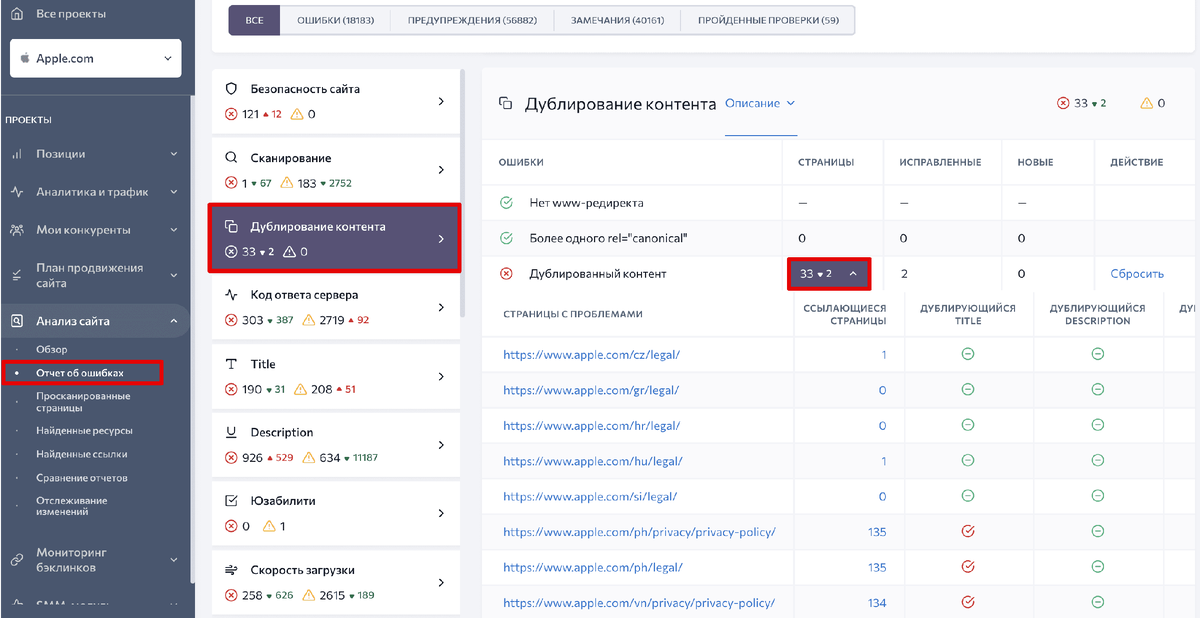Open Сравнение отчетов submenu item
The height and width of the screenshot is (618, 1200).
coord(82,478)
